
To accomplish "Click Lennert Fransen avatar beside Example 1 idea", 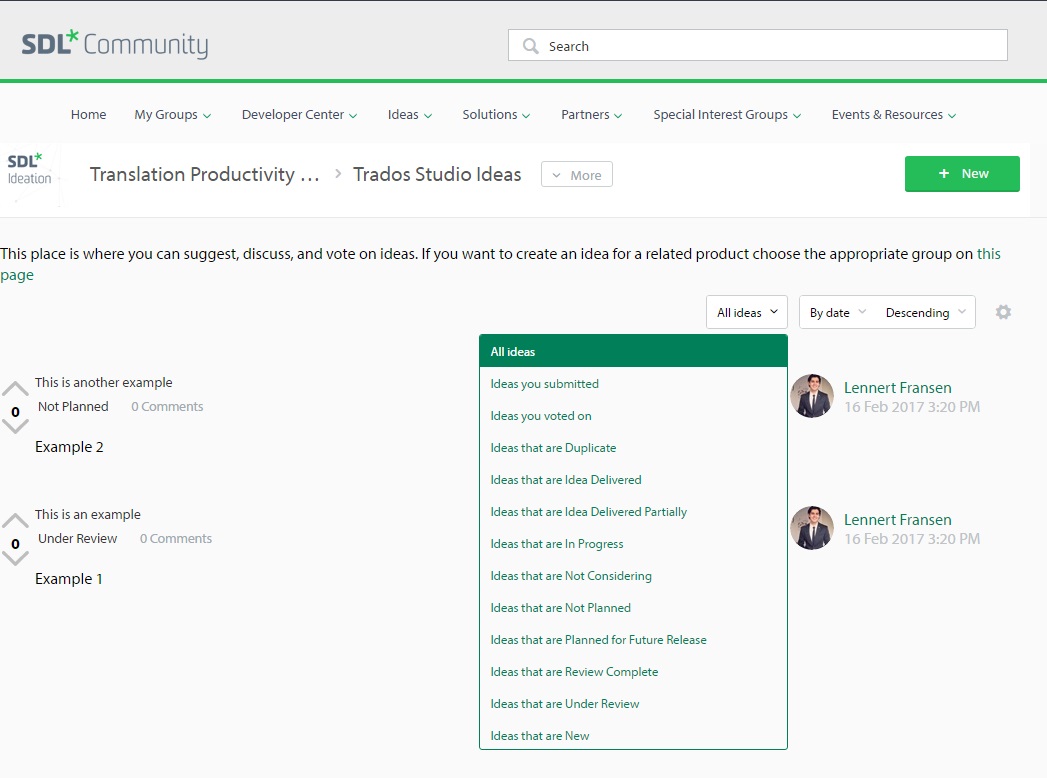I will (812, 528).
